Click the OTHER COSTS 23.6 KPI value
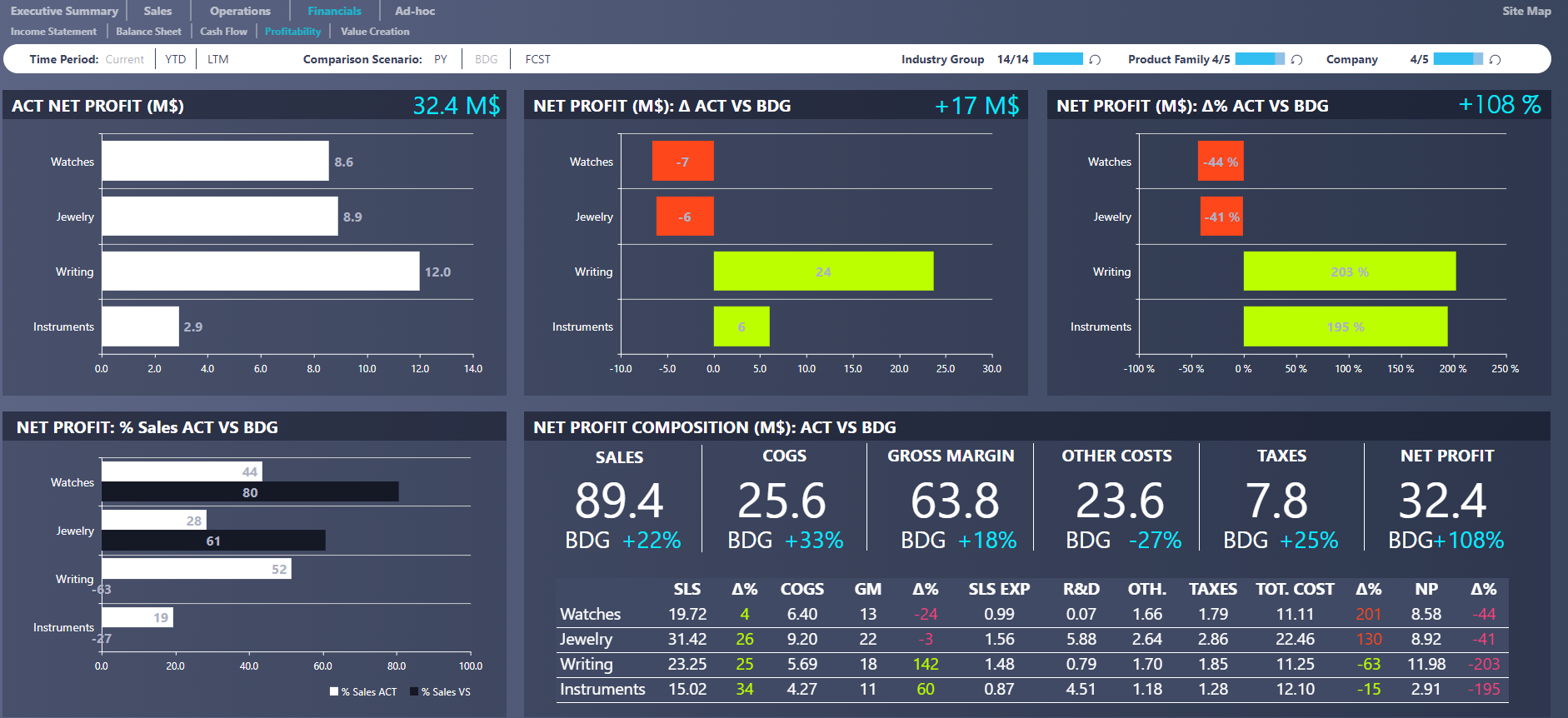This screenshot has height=718, width=1568. point(1120,501)
